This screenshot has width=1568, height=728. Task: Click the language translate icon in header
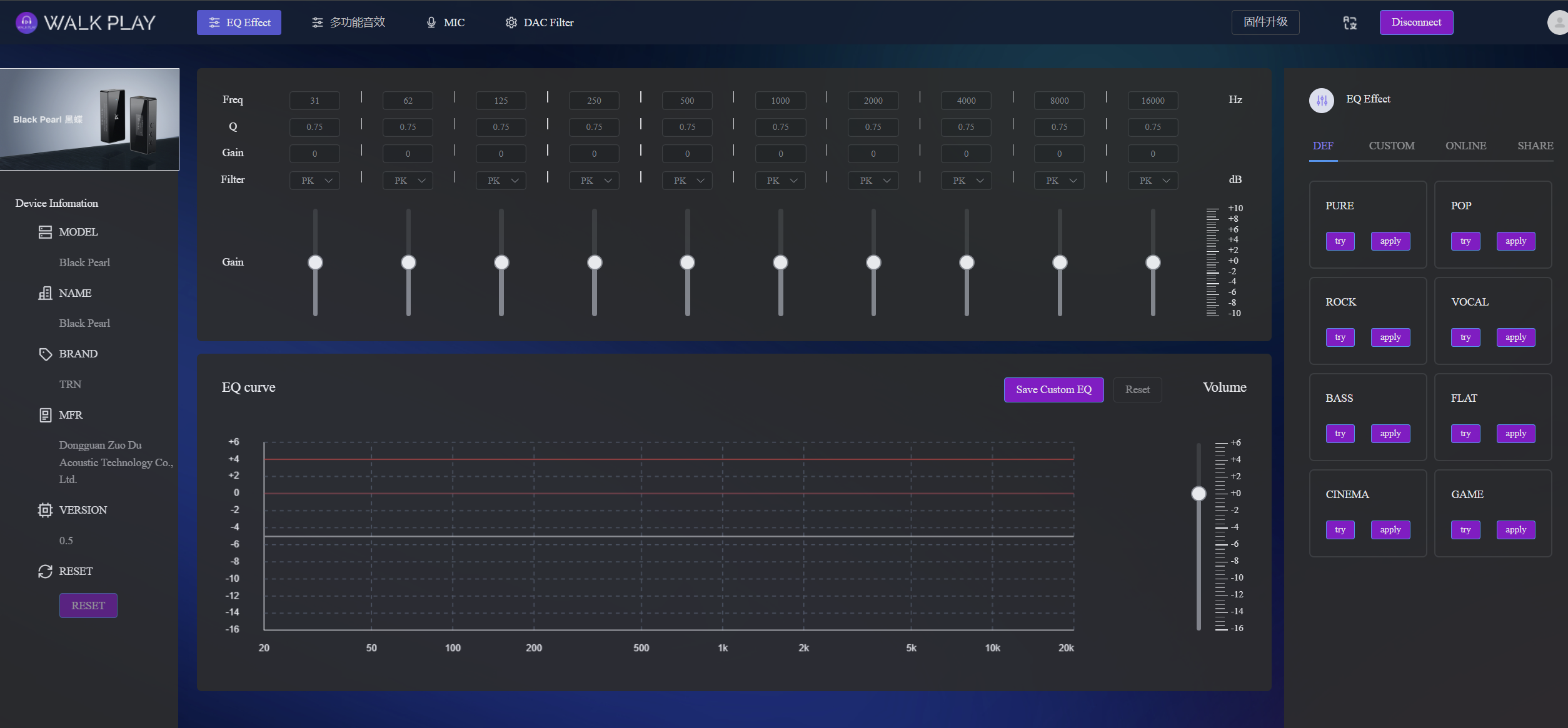tap(1350, 23)
